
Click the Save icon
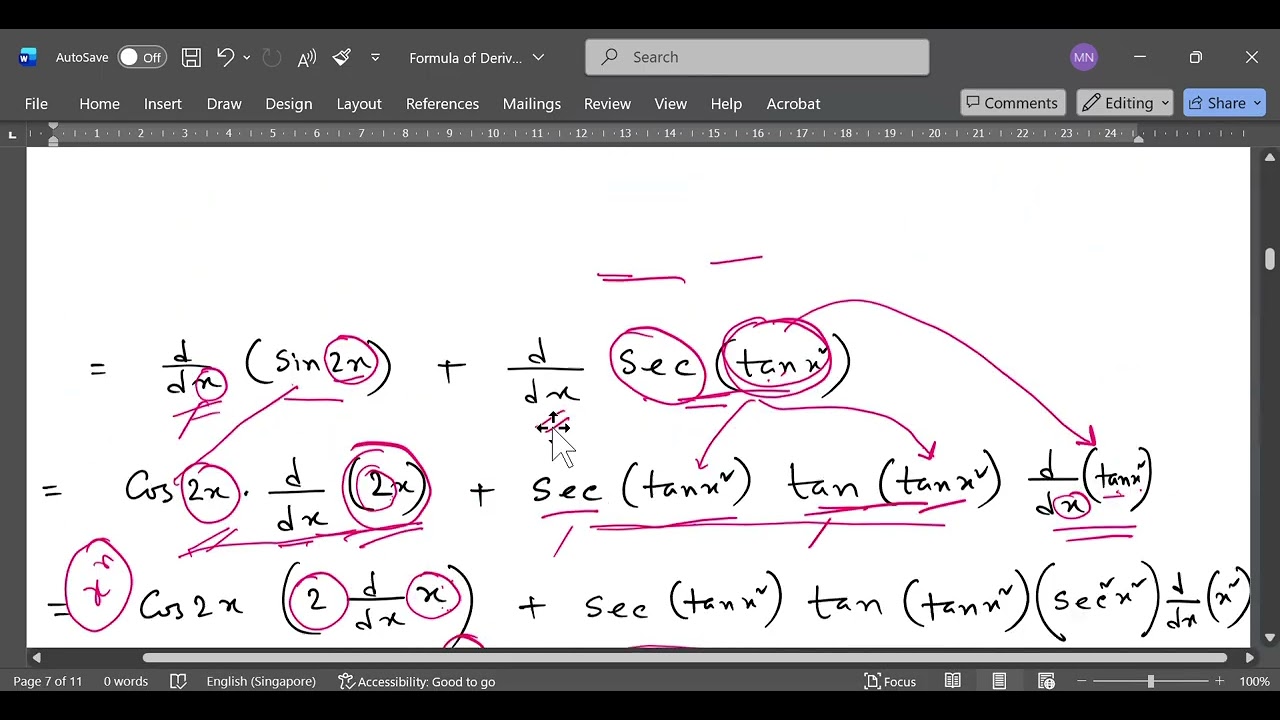tap(191, 57)
